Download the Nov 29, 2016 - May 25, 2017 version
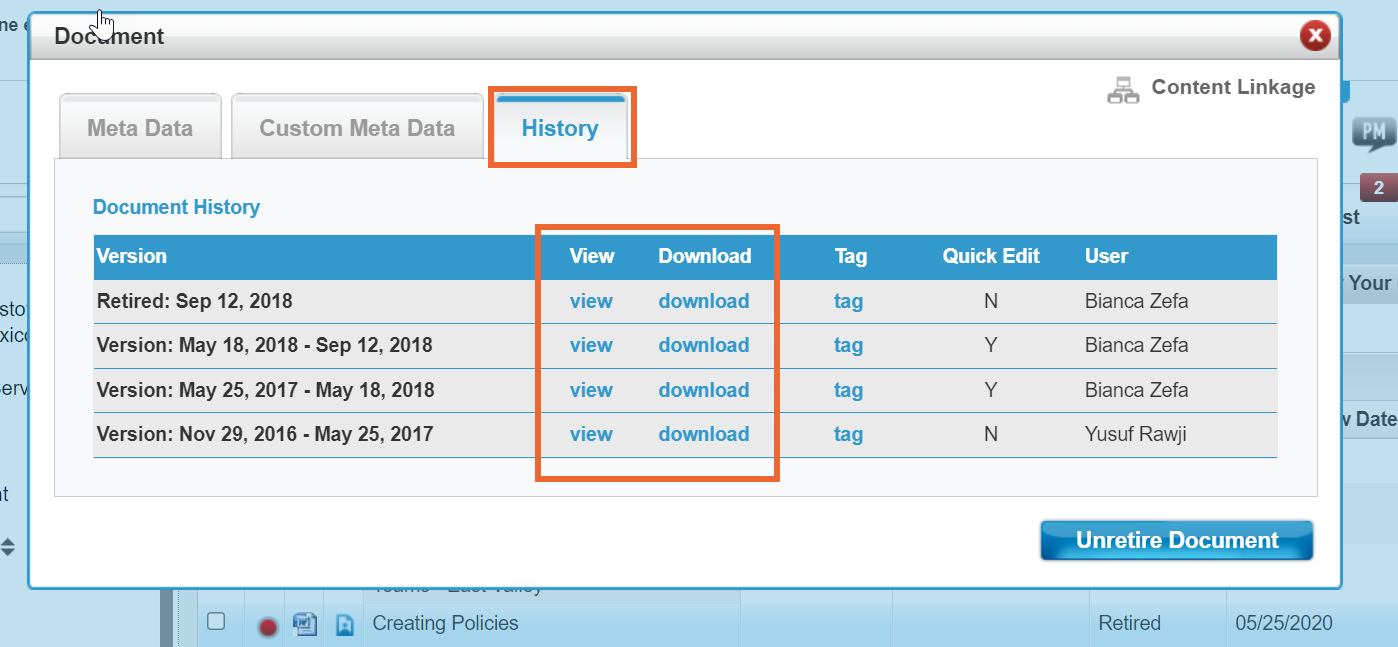 (704, 434)
